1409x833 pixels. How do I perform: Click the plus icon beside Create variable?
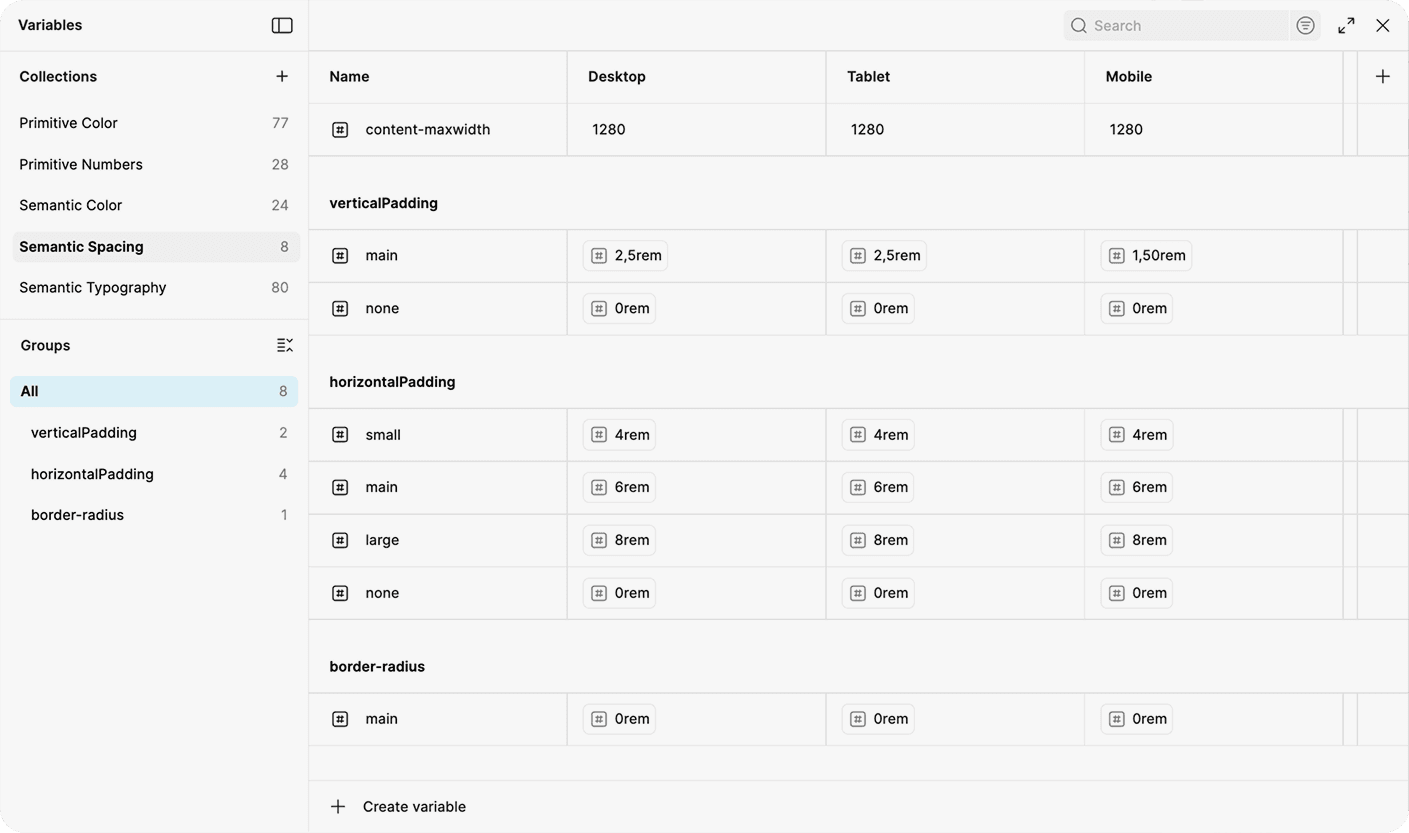[x=338, y=806]
